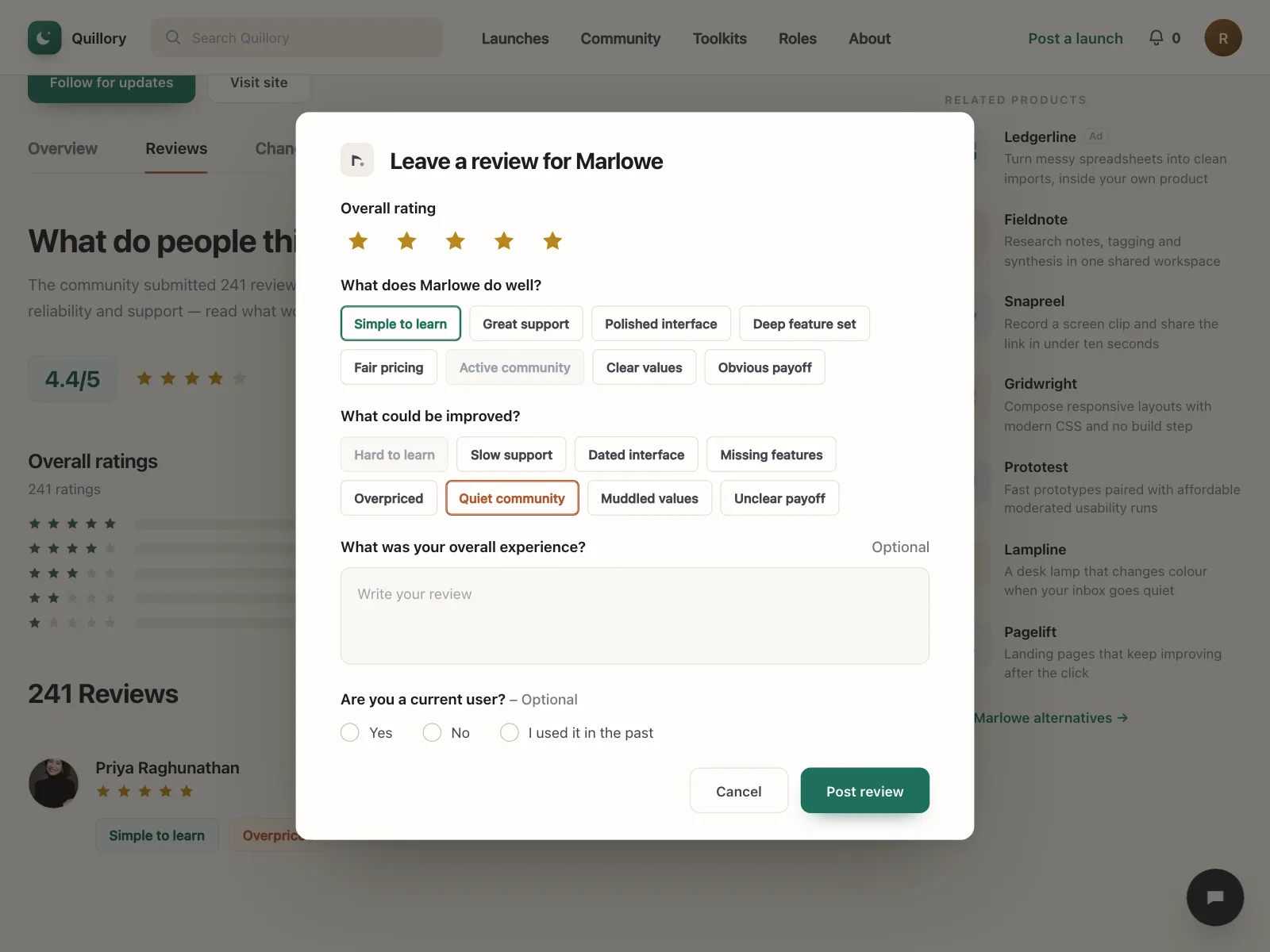
Task: Open Ledgerline related product
Action: coord(1040,136)
